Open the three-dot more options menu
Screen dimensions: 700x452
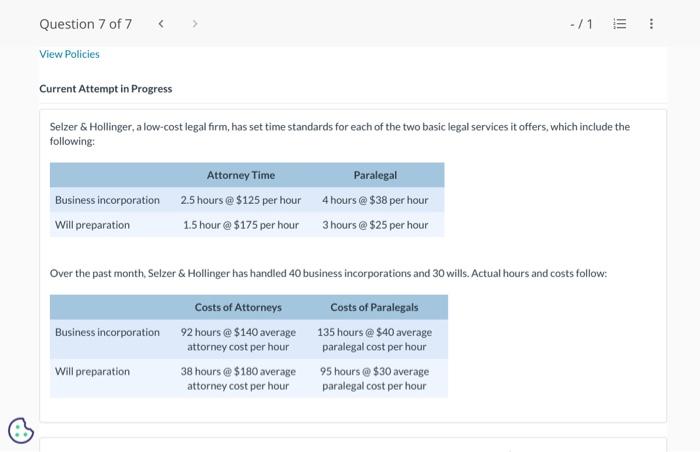[x=651, y=24]
